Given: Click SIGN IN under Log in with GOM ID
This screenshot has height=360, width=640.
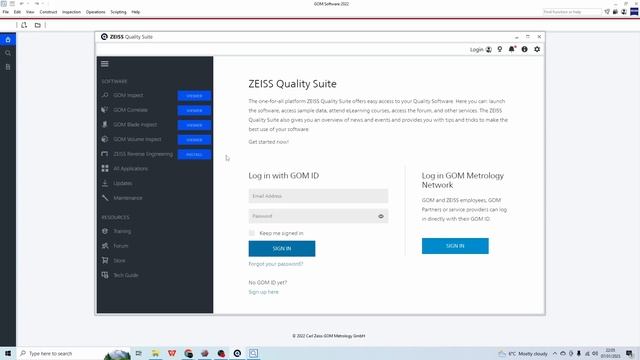Looking at the screenshot, I should click(282, 249).
